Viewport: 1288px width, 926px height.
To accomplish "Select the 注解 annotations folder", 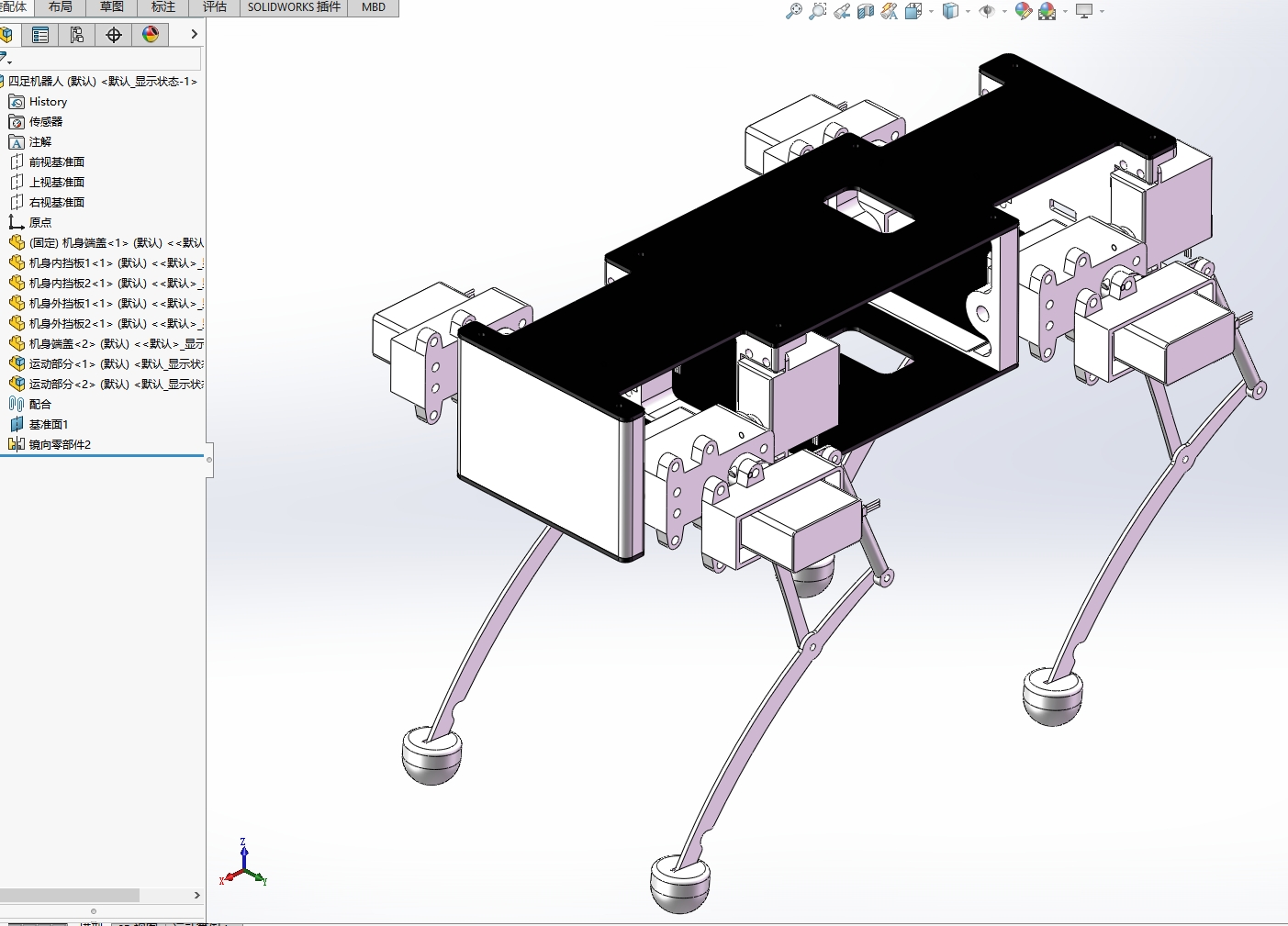I will [x=39, y=142].
